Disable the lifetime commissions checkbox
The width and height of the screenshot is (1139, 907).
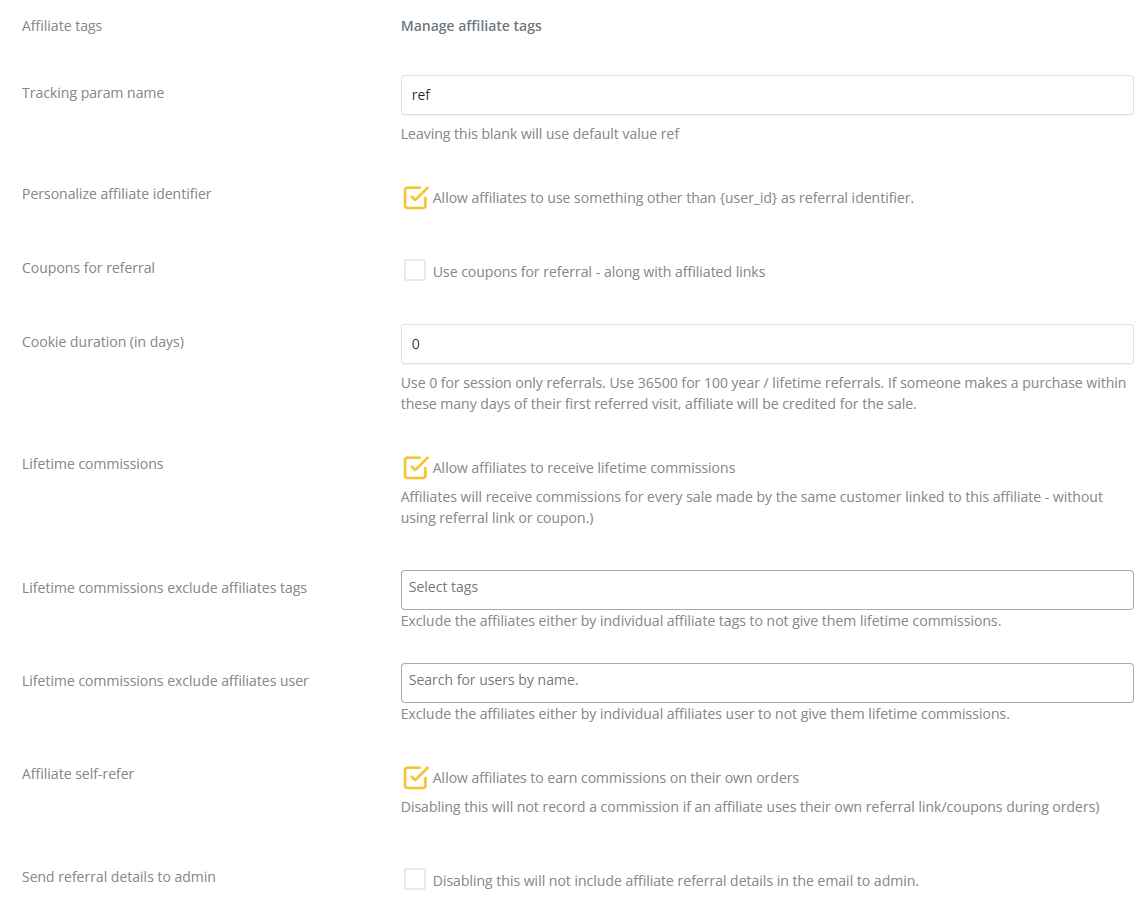tap(415, 468)
